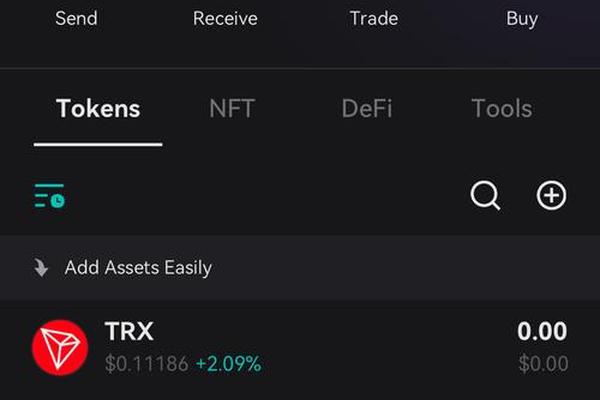Click the $0.00 fiat value of TRX
This screenshot has height=400, width=600.
click(x=543, y=364)
